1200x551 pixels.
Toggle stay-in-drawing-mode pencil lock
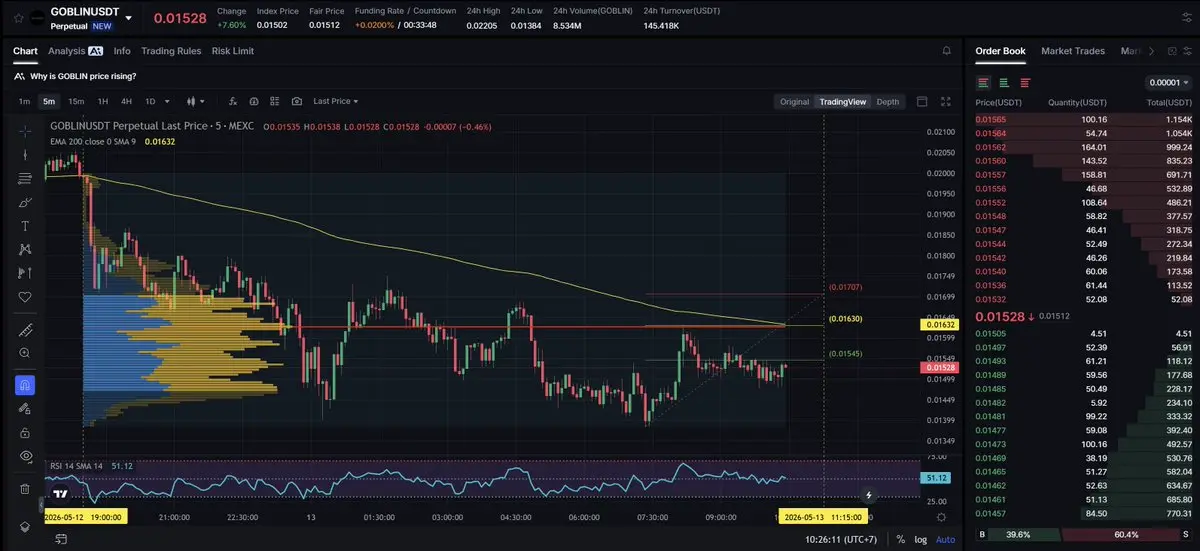pos(25,408)
